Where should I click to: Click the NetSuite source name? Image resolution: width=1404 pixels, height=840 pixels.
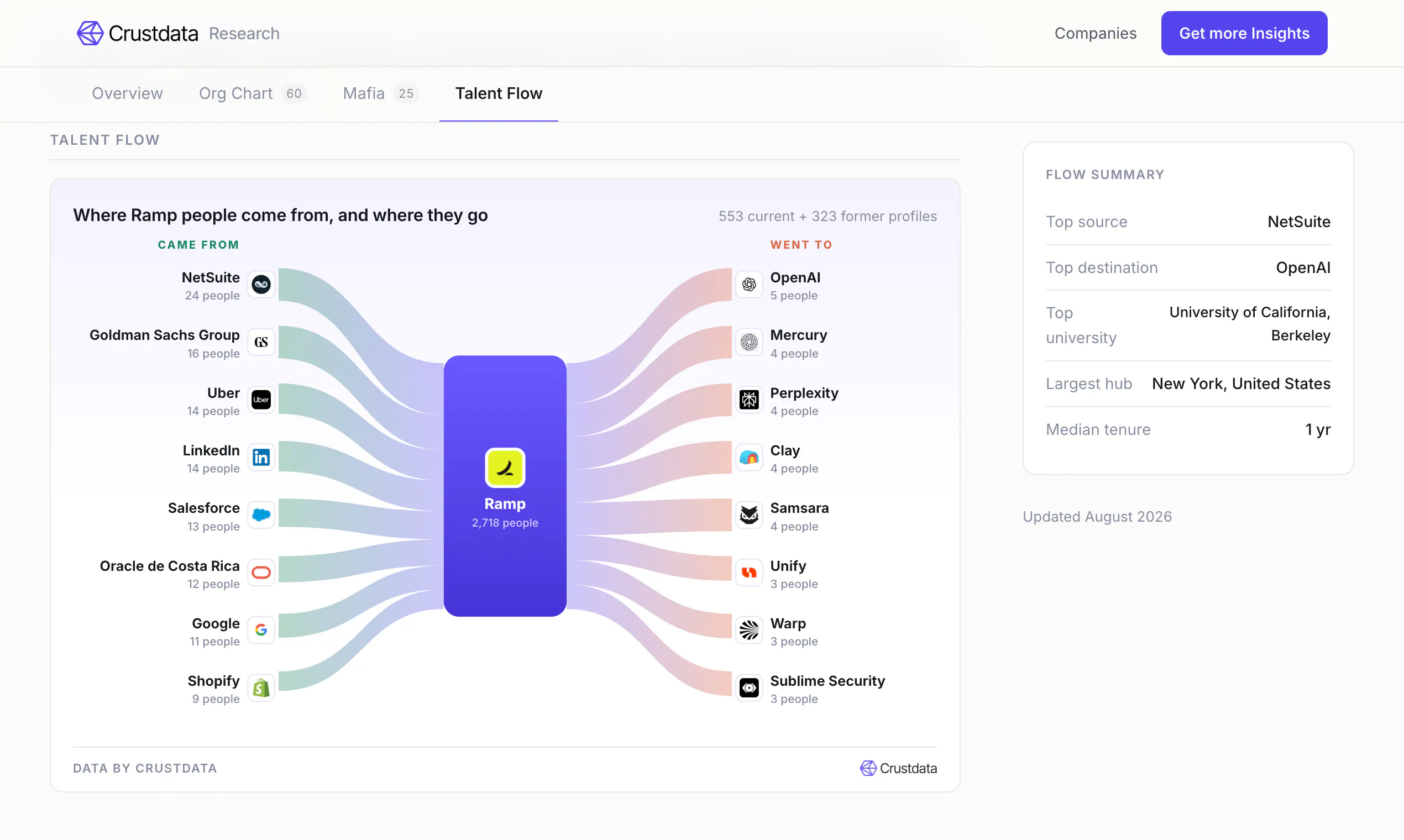(211, 277)
